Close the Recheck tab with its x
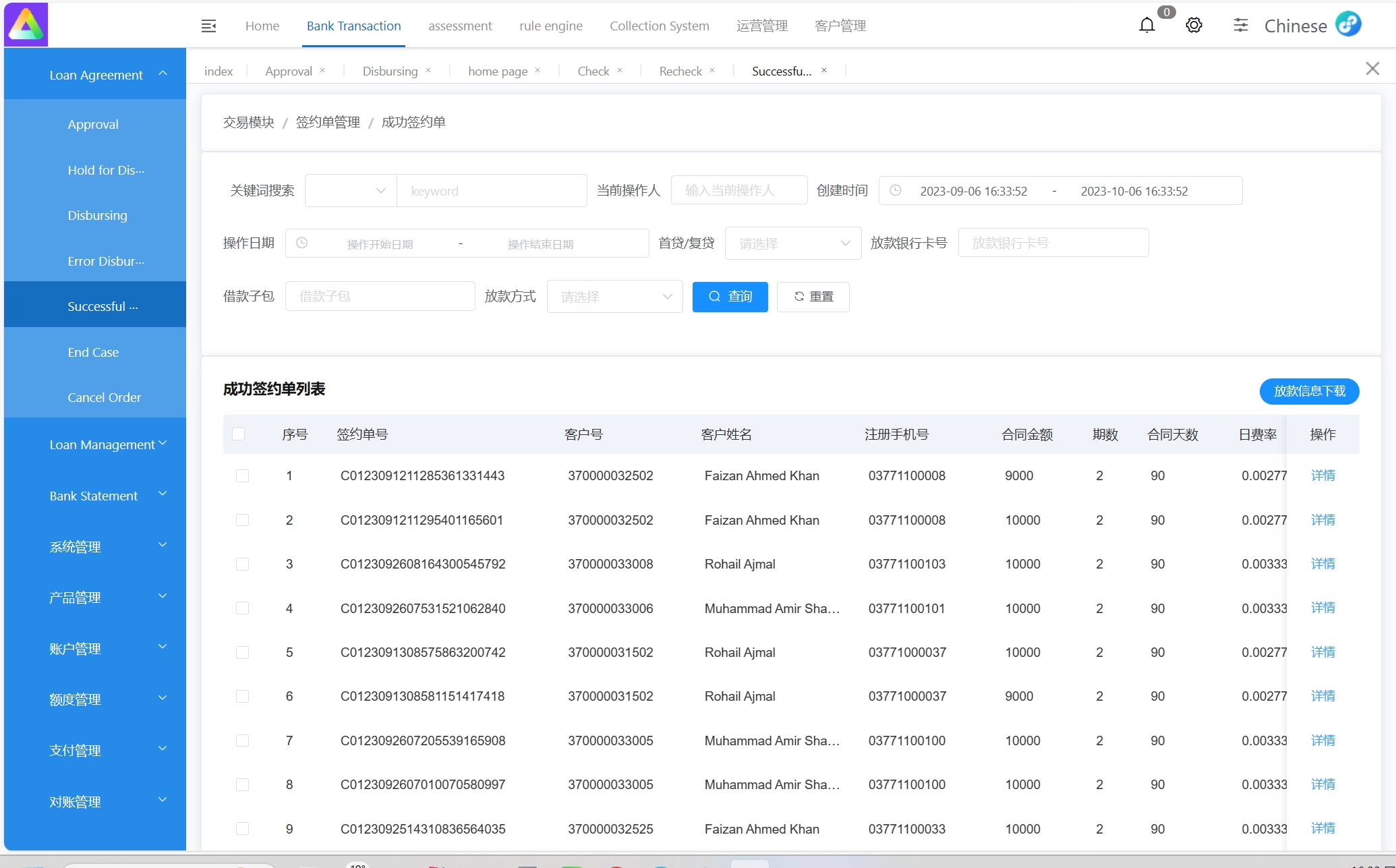Image resolution: width=1396 pixels, height=868 pixels. click(712, 70)
